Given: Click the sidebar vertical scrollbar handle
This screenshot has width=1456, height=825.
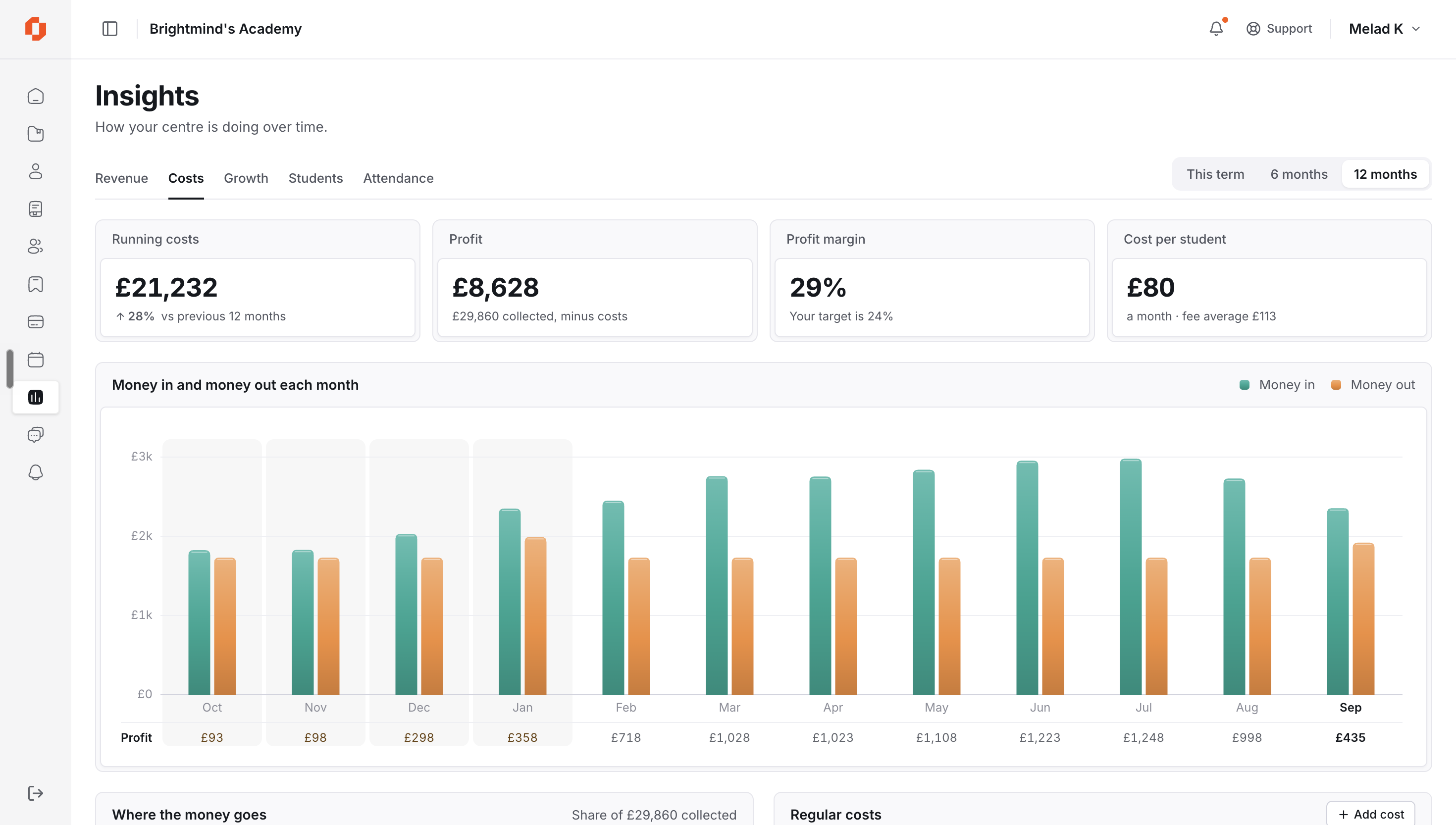Looking at the screenshot, I should (9, 369).
